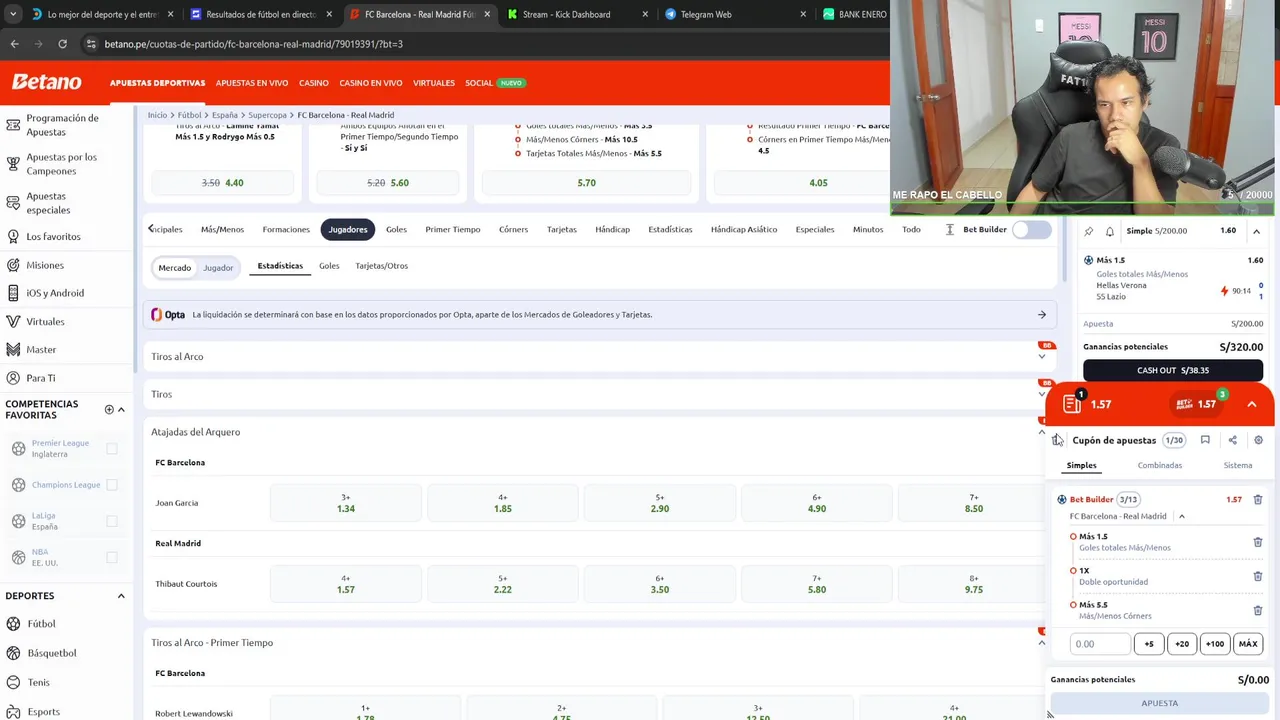
Task: Open bet slip settings gear
Action: coord(1258,440)
